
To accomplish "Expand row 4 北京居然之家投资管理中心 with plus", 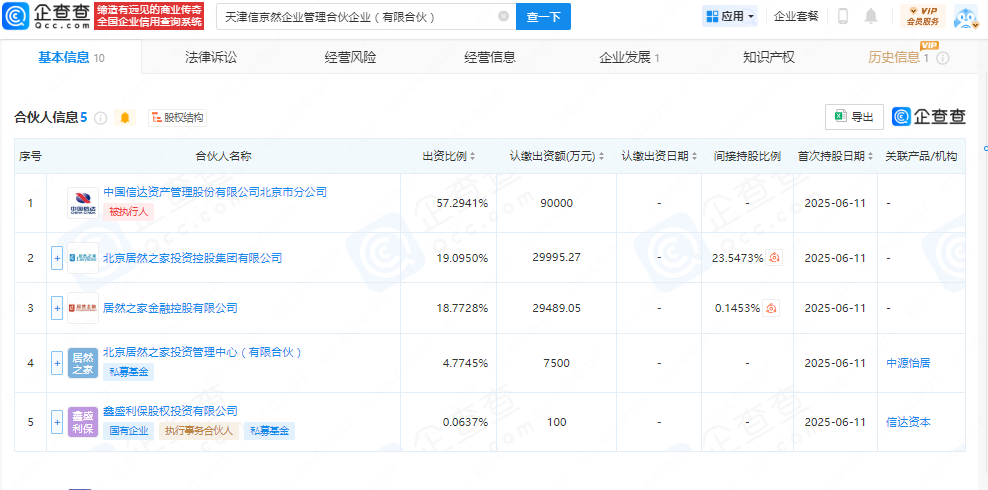I will pos(57,363).
